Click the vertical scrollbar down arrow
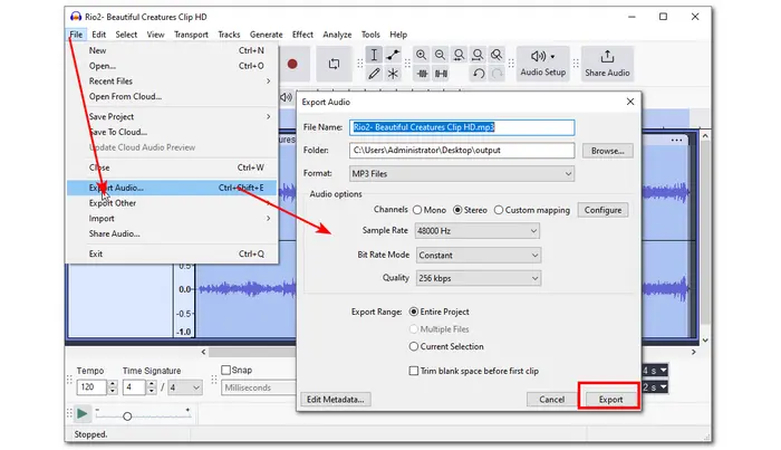Image resolution: width=781 pixels, height=450 pixels. (x=705, y=340)
